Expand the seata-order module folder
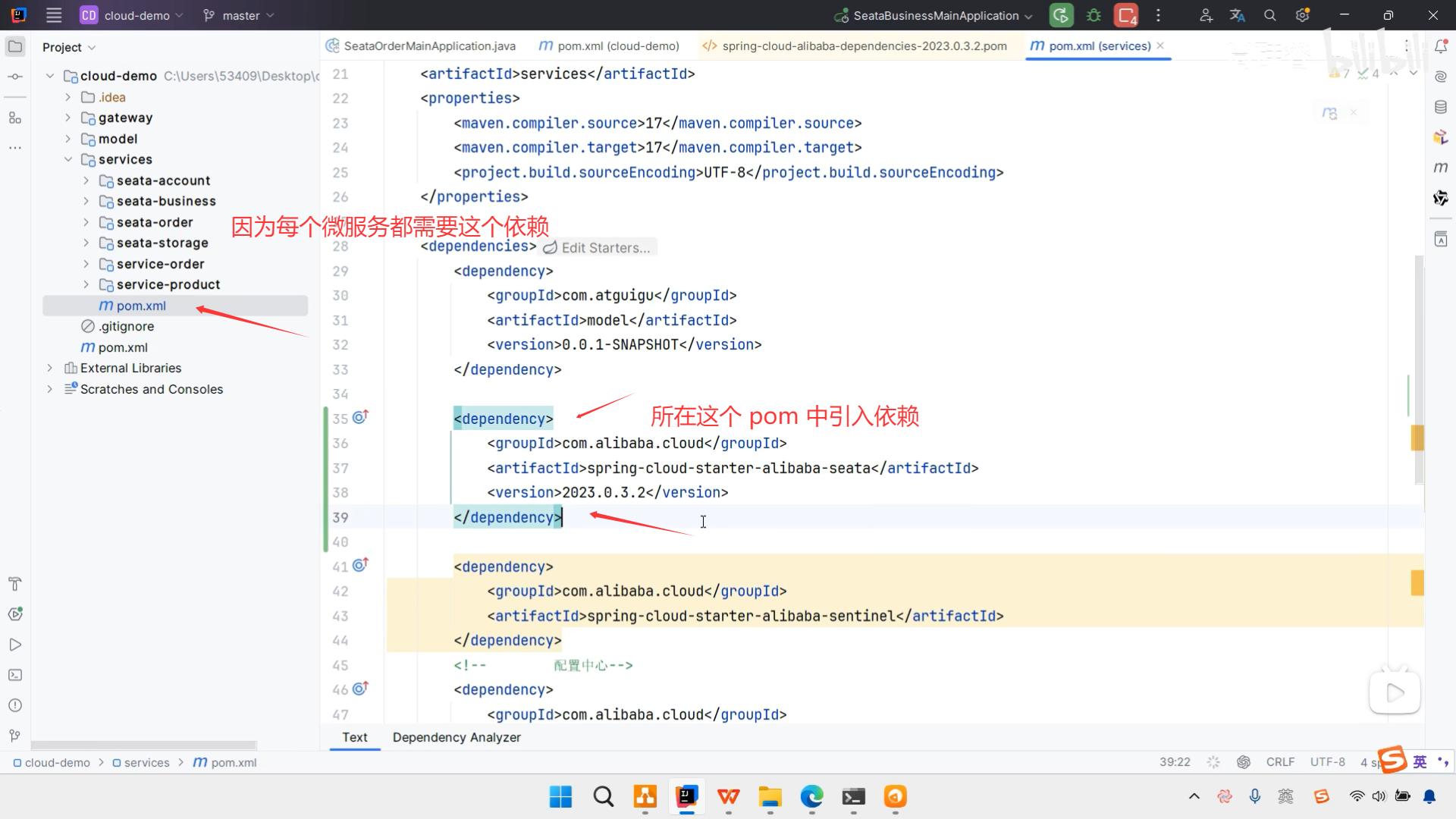Image resolution: width=1456 pixels, height=819 pixels. [x=86, y=222]
